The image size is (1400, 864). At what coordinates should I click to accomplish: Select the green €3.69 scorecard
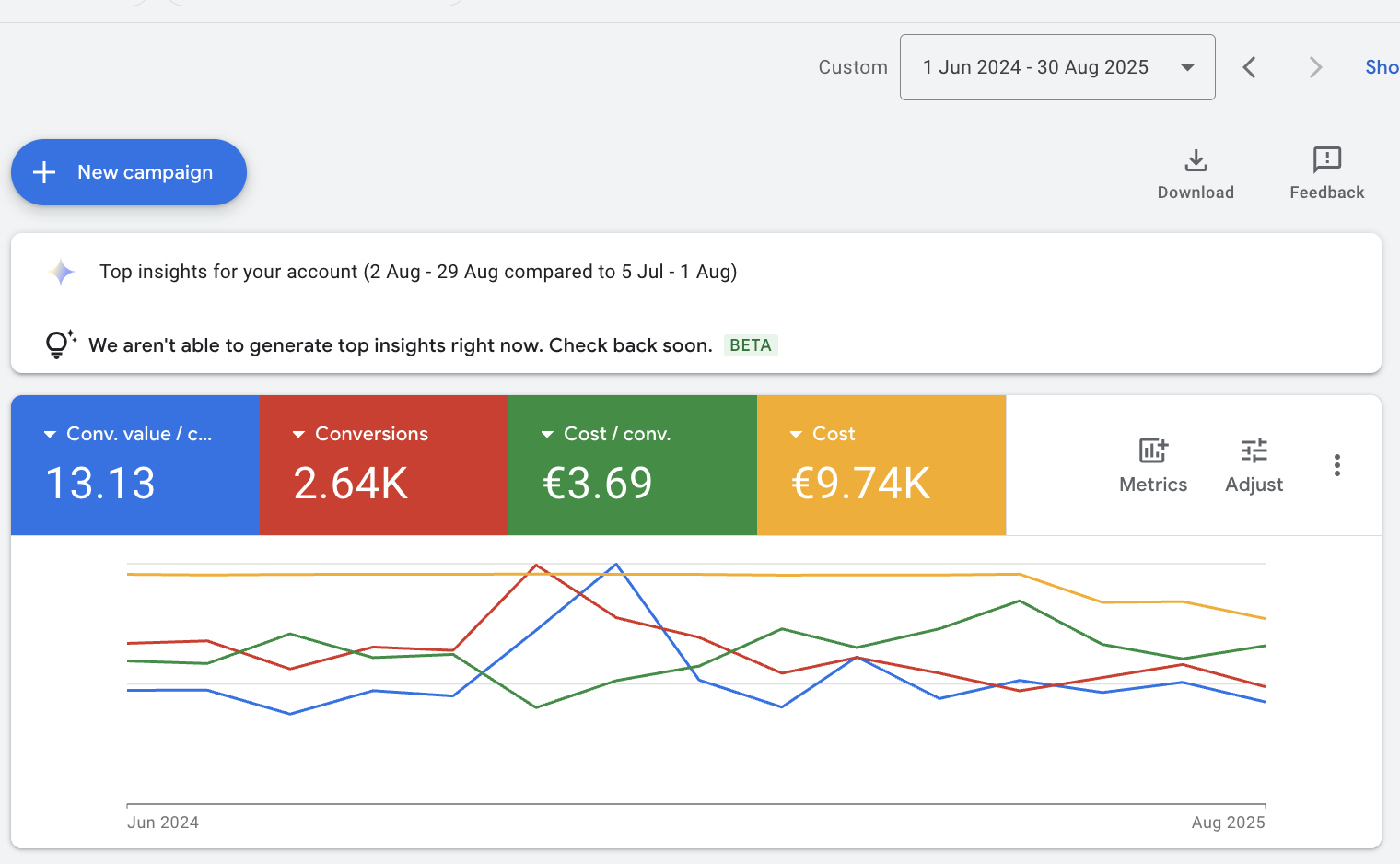[633, 465]
